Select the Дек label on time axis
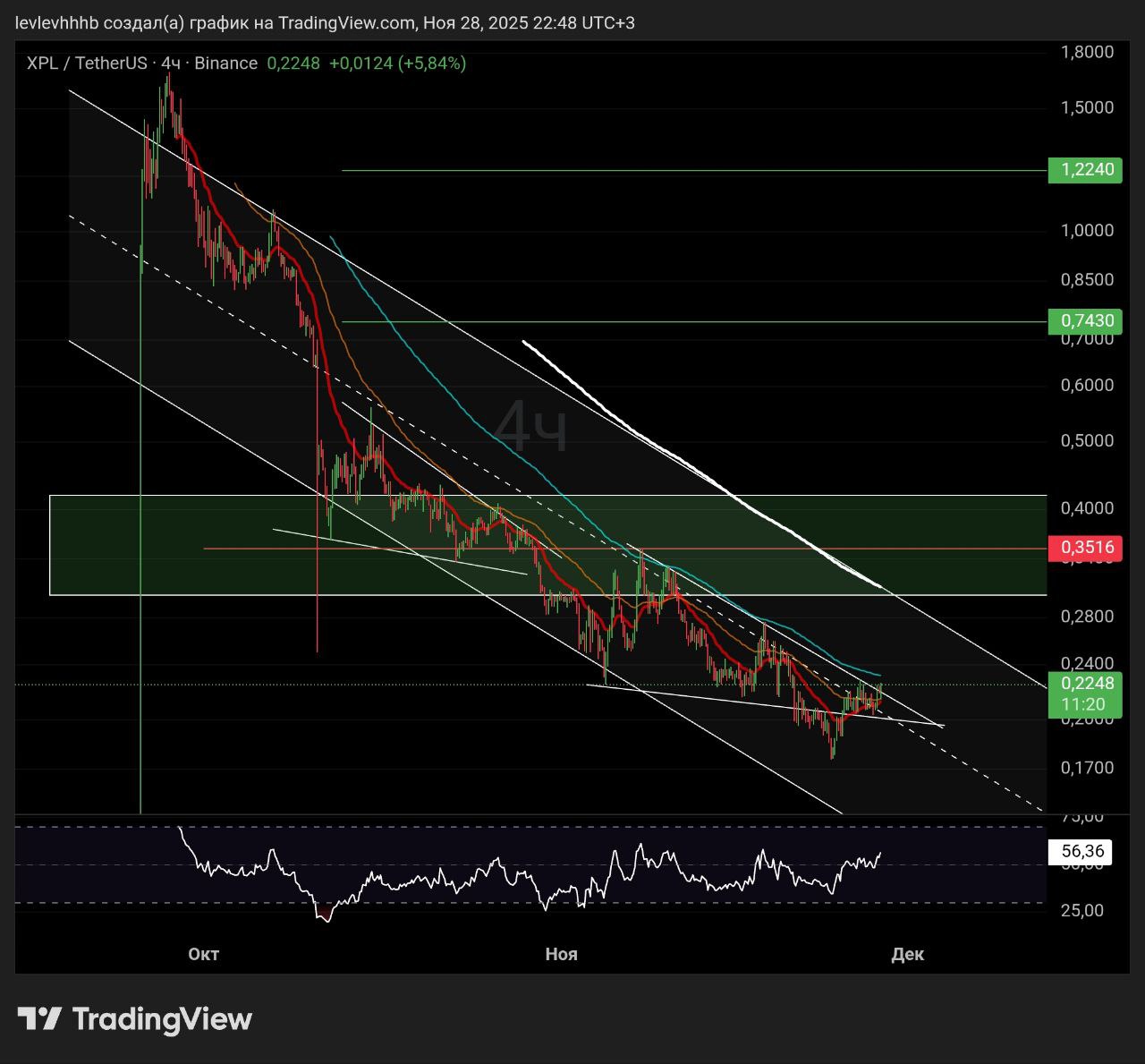 (907, 954)
